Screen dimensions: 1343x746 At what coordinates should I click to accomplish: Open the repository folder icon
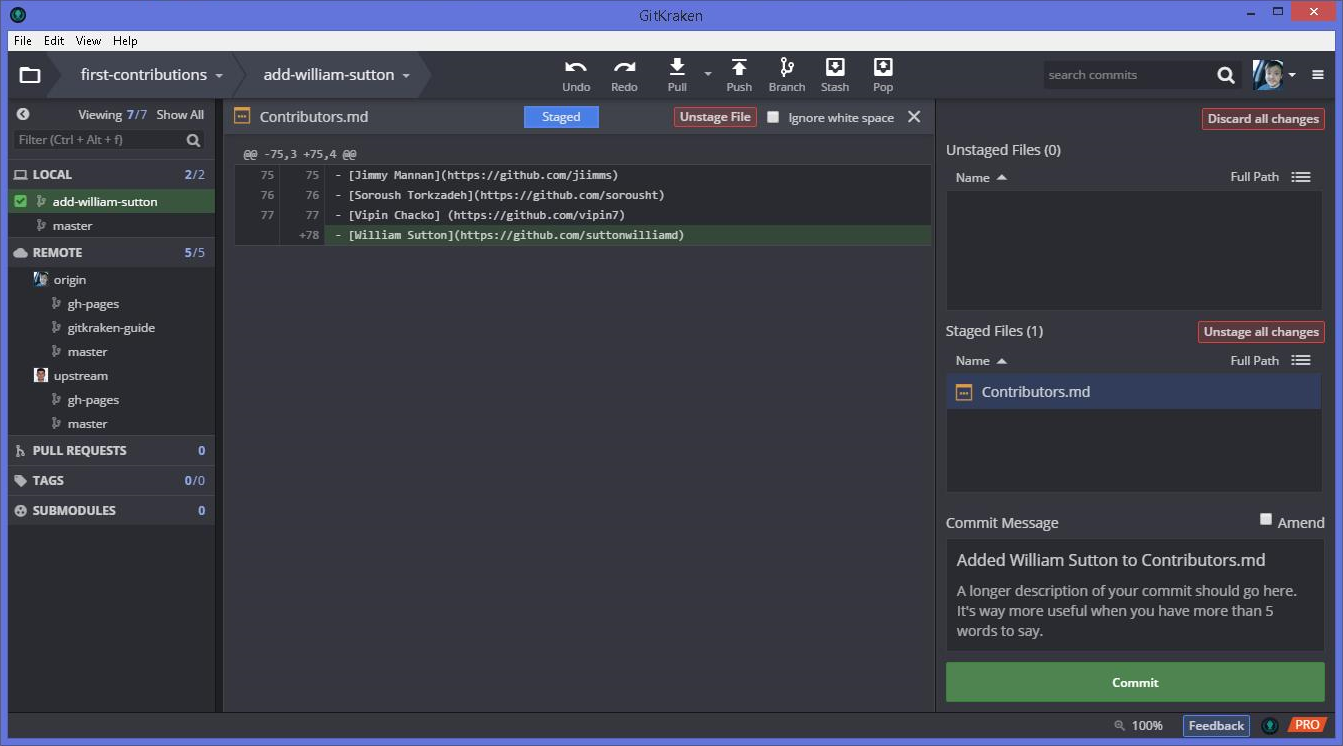[30, 75]
